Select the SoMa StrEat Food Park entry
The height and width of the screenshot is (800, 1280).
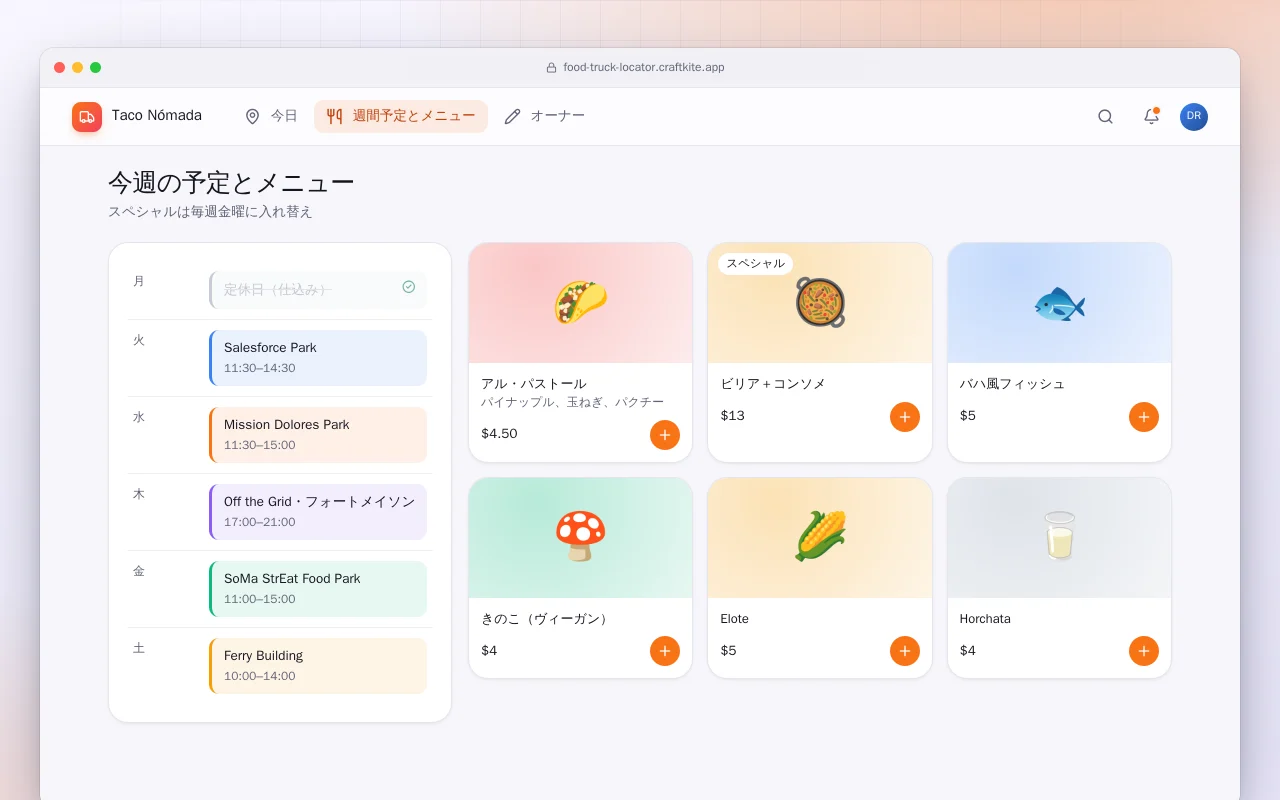318,589
